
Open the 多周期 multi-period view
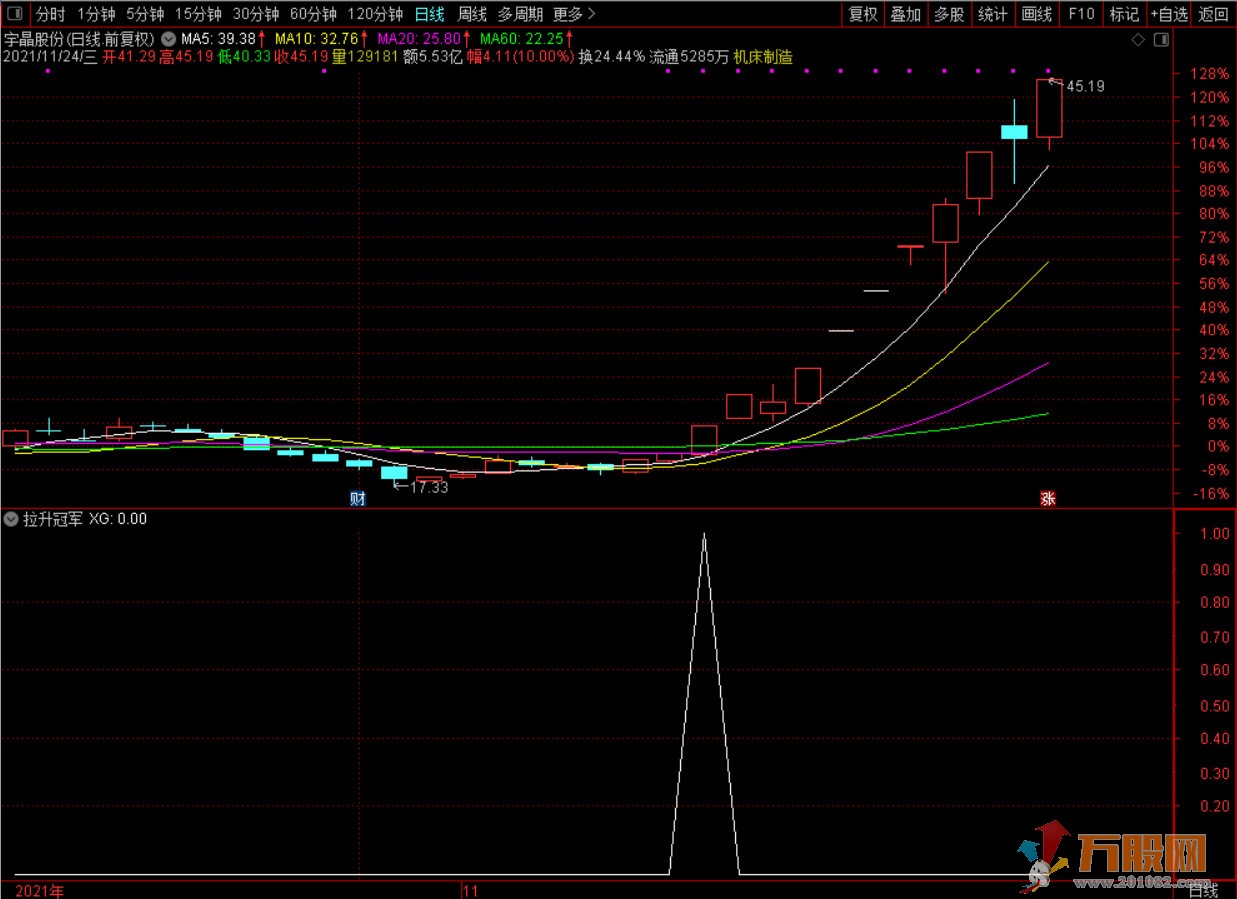click(521, 14)
